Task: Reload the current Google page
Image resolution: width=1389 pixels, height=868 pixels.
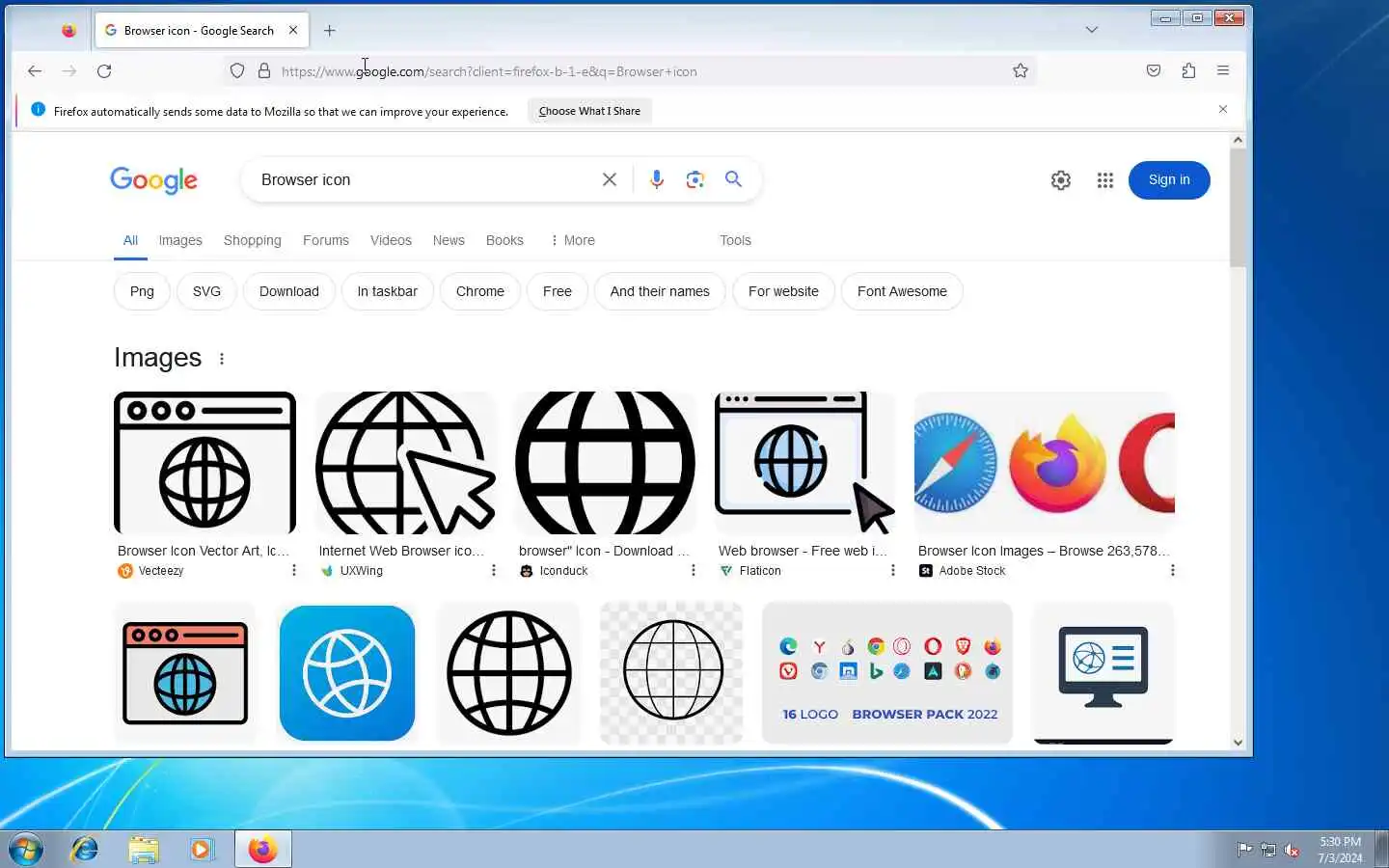Action: tap(104, 70)
